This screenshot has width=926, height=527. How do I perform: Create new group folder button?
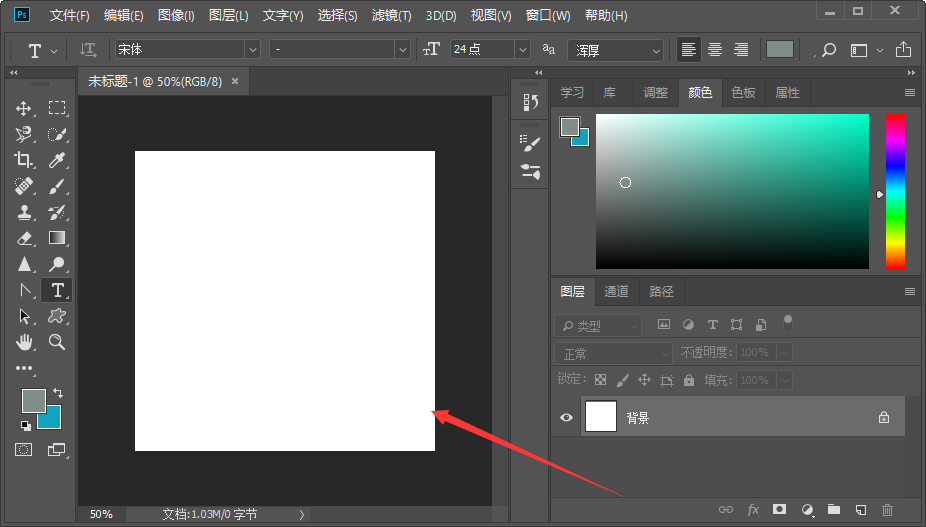click(x=834, y=509)
